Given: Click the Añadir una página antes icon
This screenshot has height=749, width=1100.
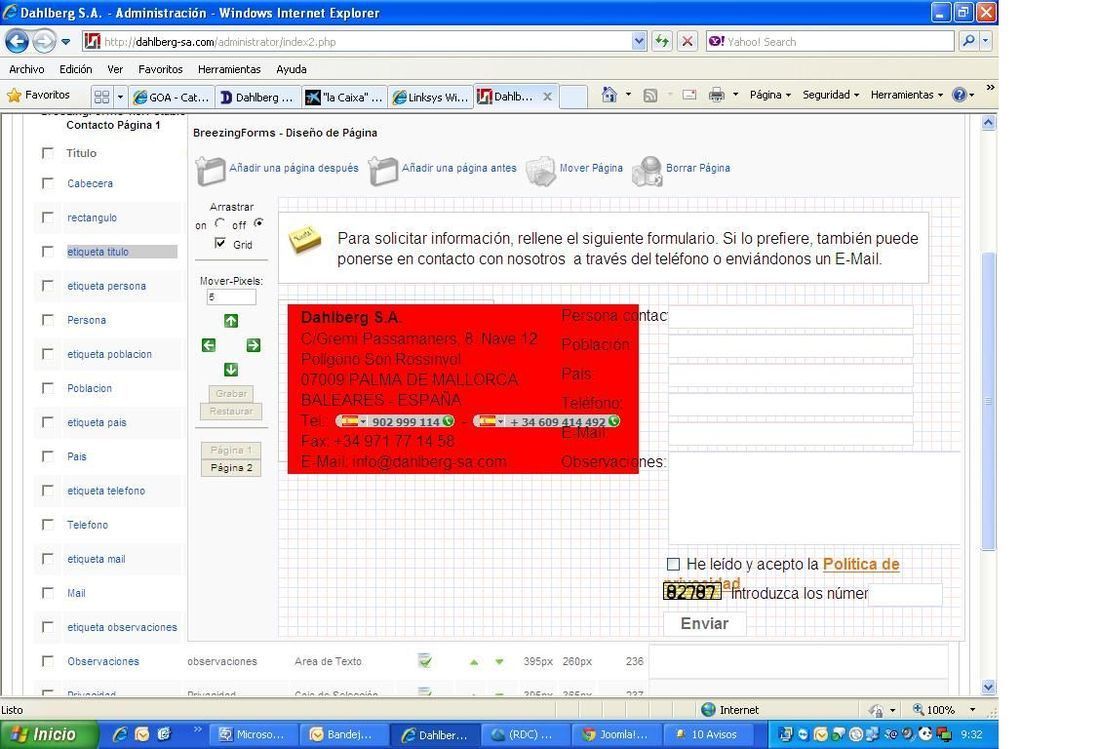Looking at the screenshot, I should click(383, 170).
